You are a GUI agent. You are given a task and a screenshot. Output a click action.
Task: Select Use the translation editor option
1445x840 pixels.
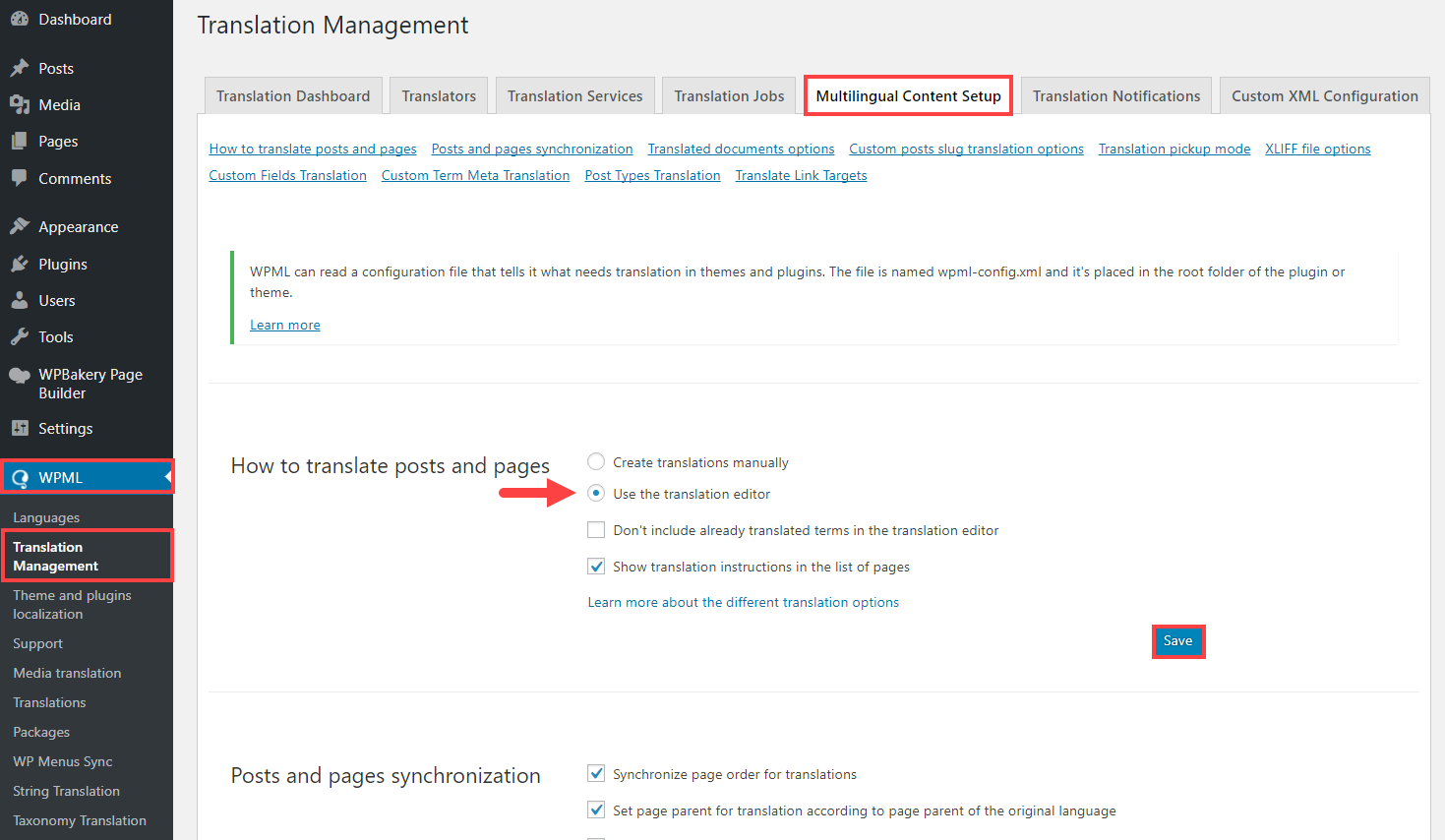click(x=596, y=493)
